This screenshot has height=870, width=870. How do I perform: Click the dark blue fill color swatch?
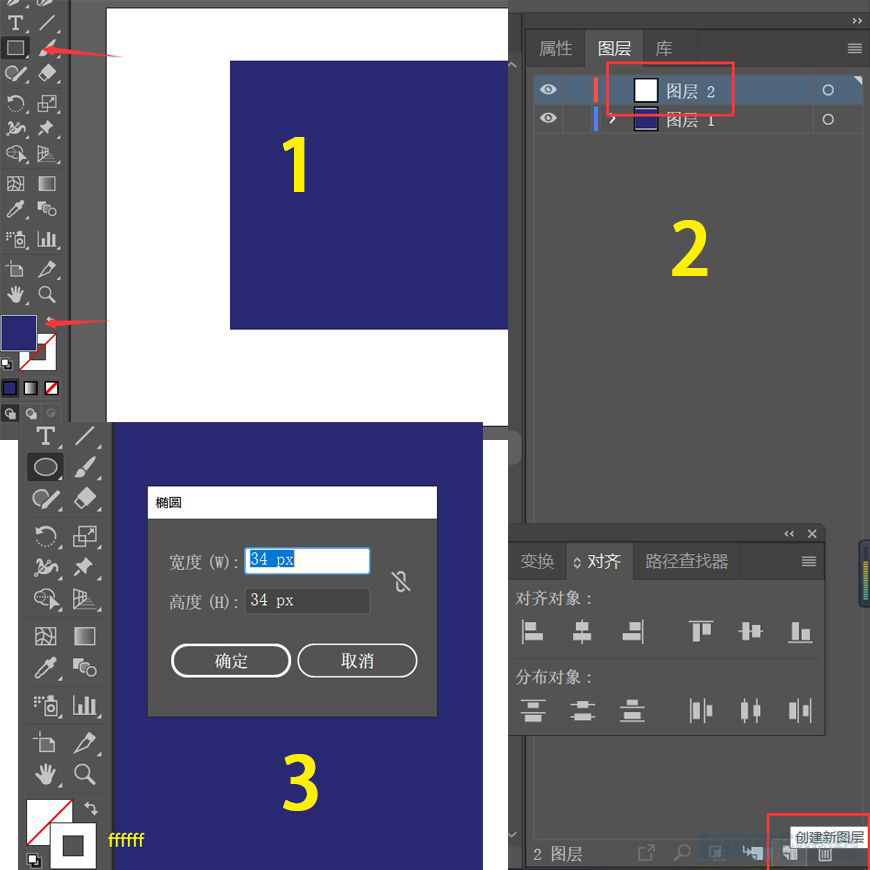18,333
